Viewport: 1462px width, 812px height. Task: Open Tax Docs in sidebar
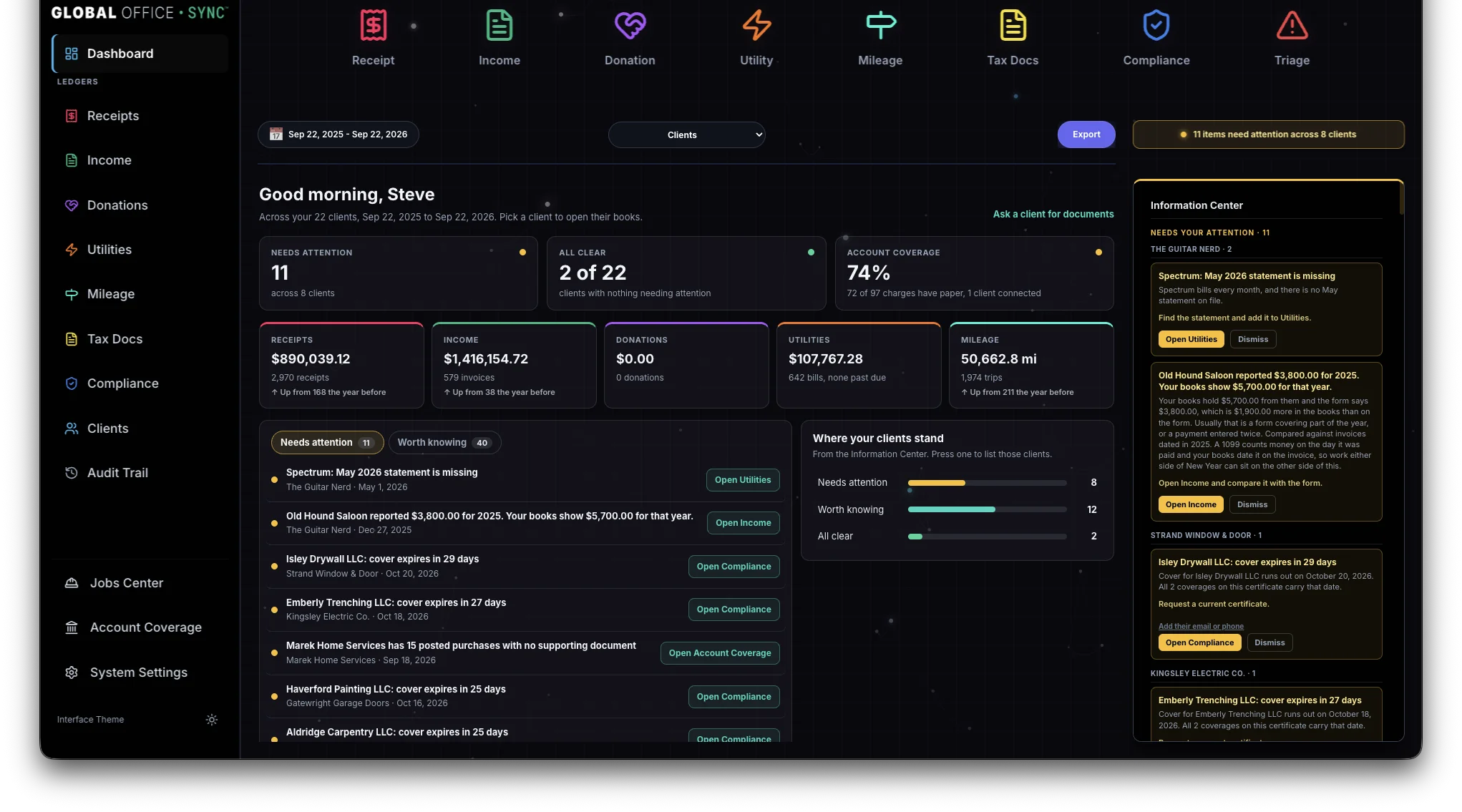point(140,339)
